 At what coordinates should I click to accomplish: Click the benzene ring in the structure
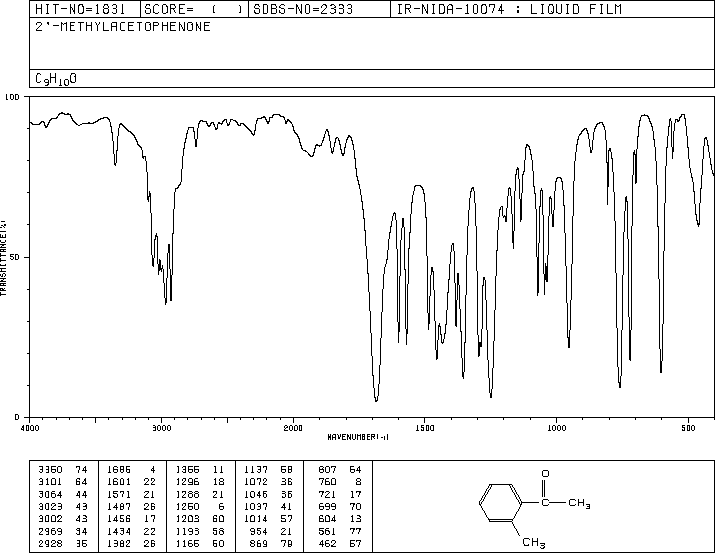[x=501, y=503]
